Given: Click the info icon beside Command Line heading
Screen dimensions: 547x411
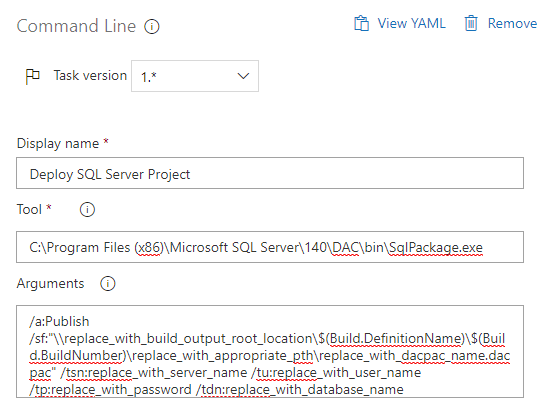Looking at the screenshot, I should point(152,27).
